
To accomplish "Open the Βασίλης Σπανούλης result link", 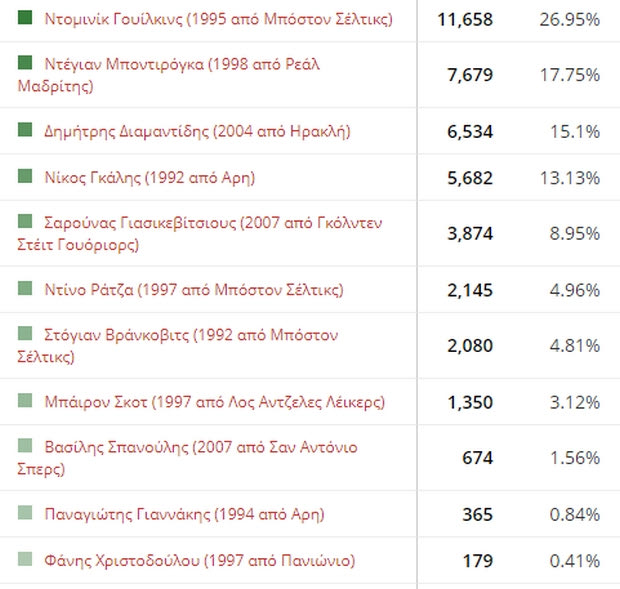I will click(x=187, y=458).
